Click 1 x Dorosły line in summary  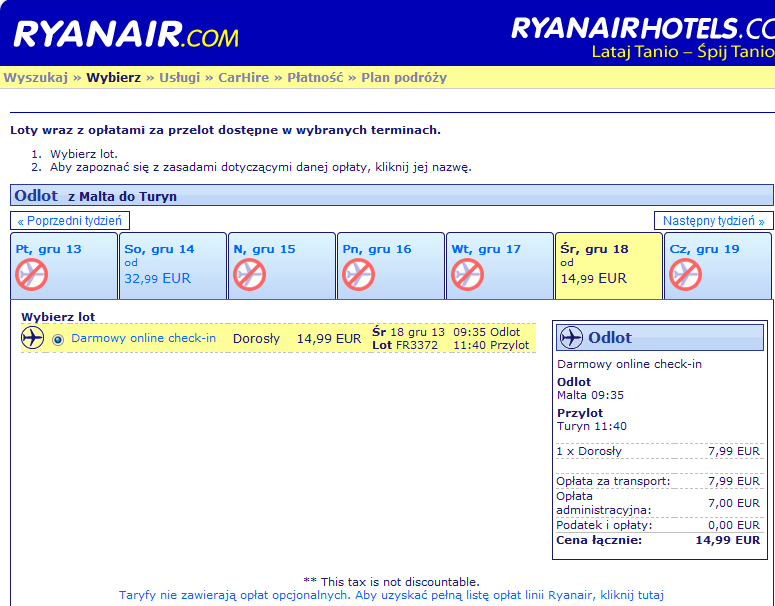click(x=658, y=451)
